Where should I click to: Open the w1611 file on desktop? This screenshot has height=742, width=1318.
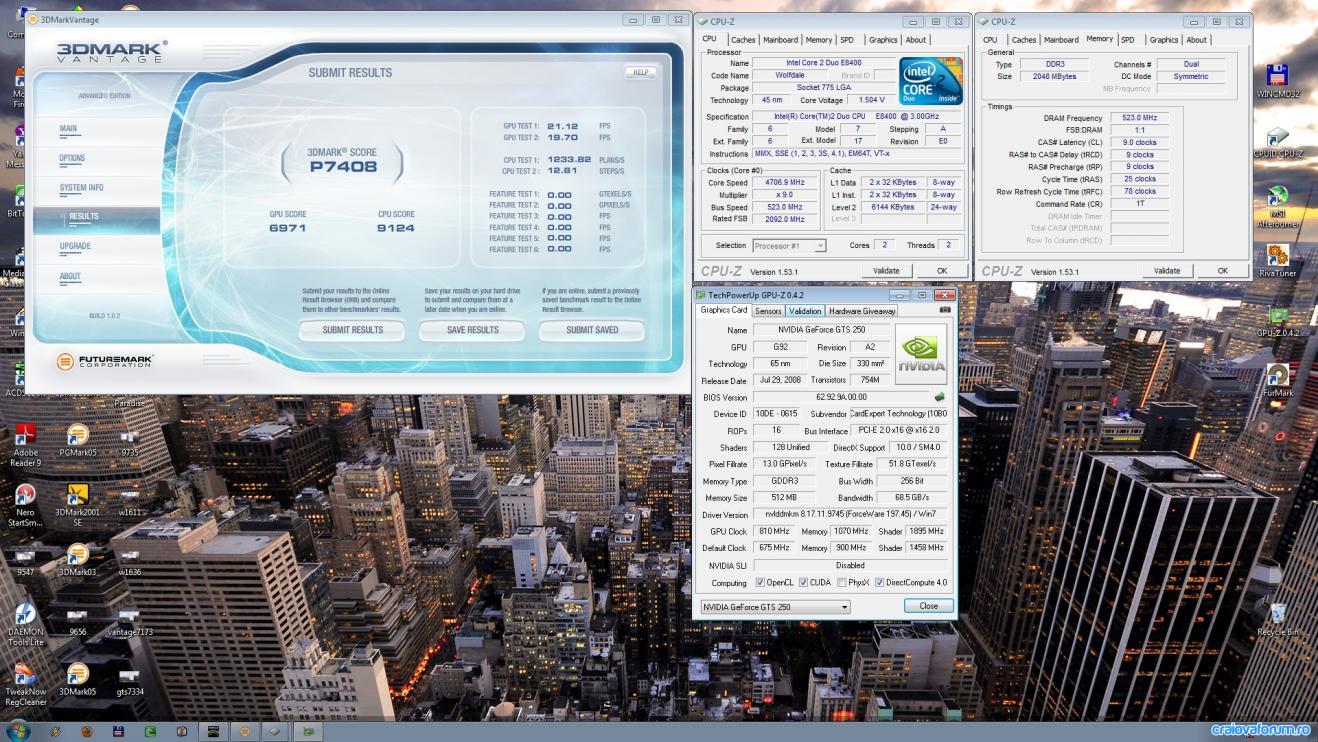tap(129, 501)
